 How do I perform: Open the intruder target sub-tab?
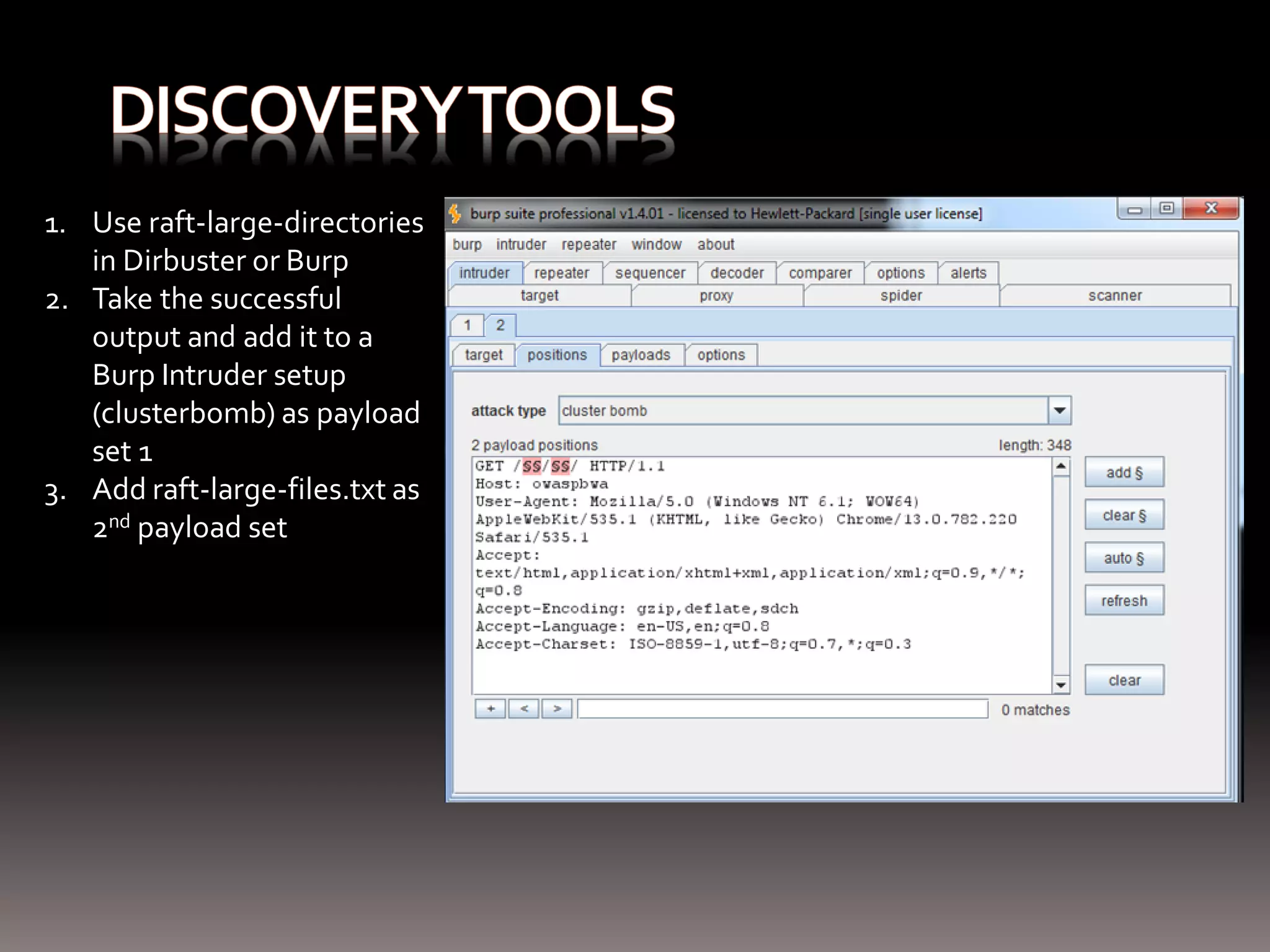pos(484,355)
